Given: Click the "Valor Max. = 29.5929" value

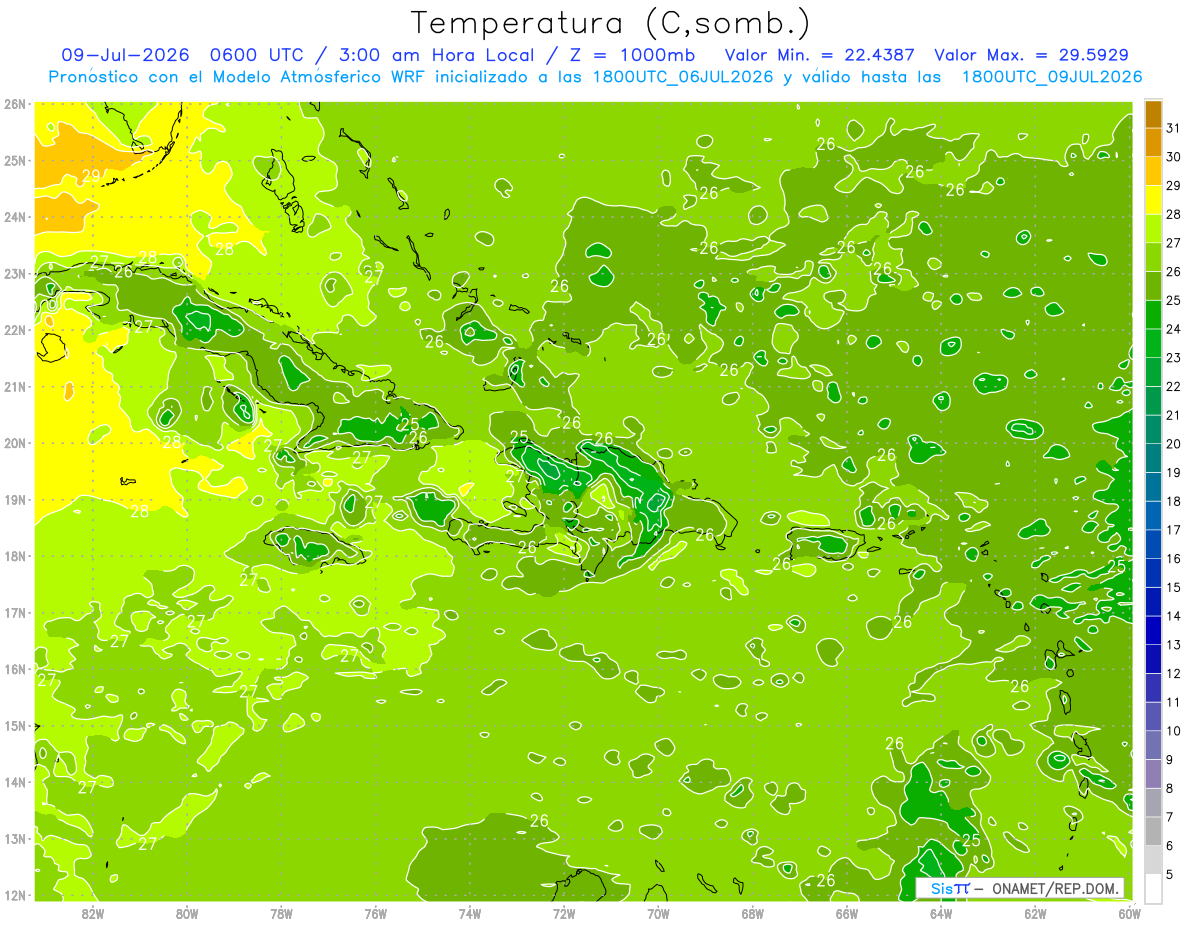Looking at the screenshot, I should (x=1032, y=55).
